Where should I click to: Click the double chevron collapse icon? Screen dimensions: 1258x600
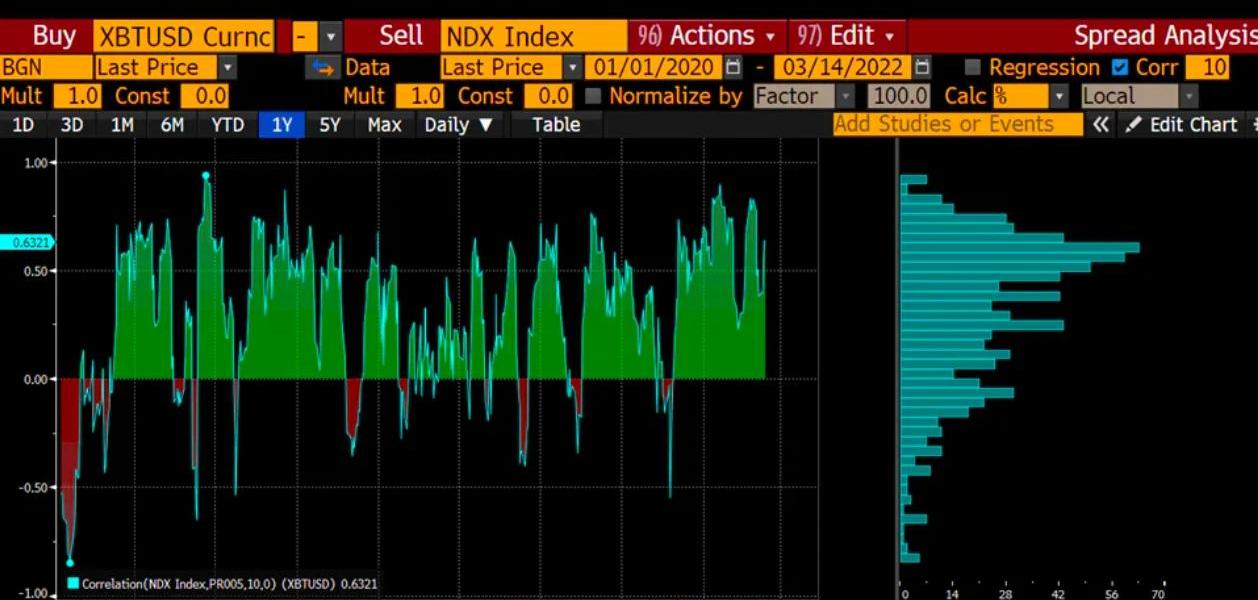pos(1100,125)
